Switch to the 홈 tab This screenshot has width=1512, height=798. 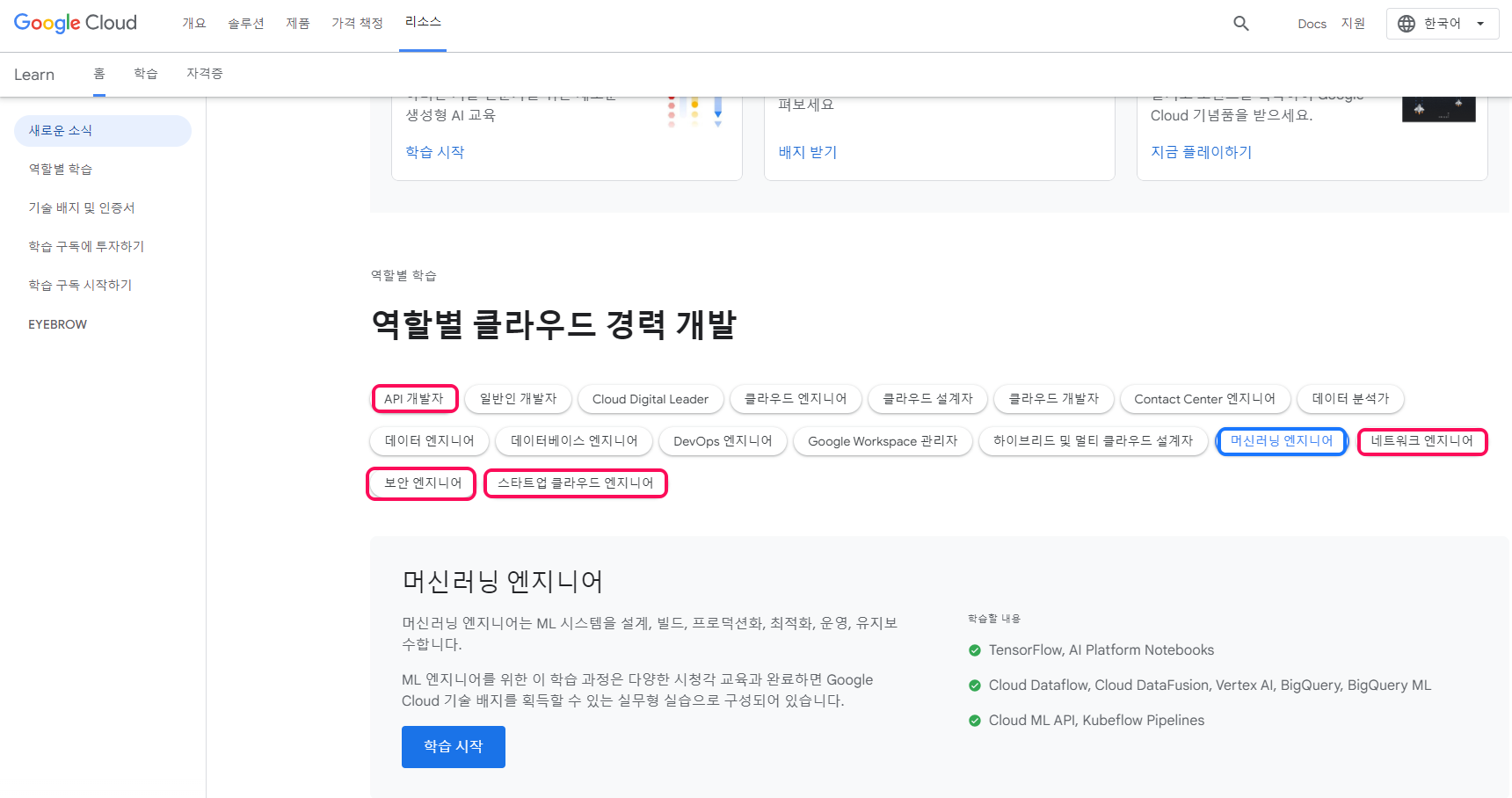(99, 74)
